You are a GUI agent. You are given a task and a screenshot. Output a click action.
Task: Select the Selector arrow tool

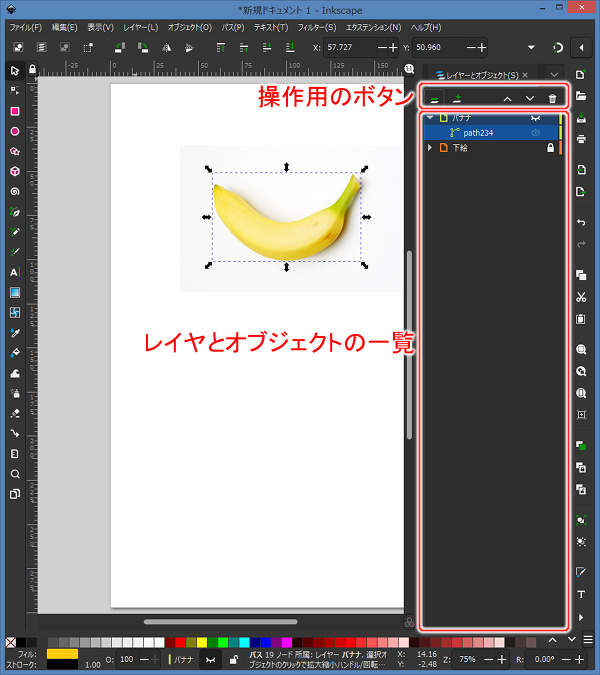(15, 71)
